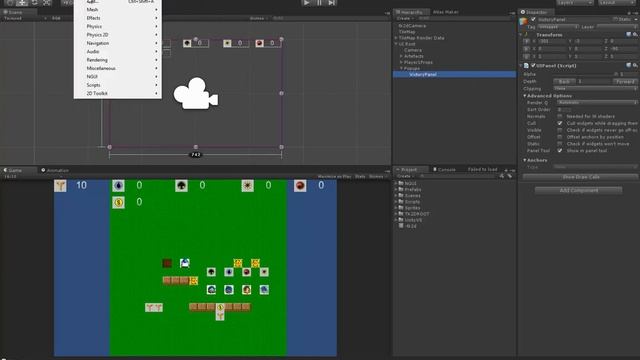Screen dimensions: 640x360
Task: Toggle the Offset checkbox
Action: [x=560, y=137]
